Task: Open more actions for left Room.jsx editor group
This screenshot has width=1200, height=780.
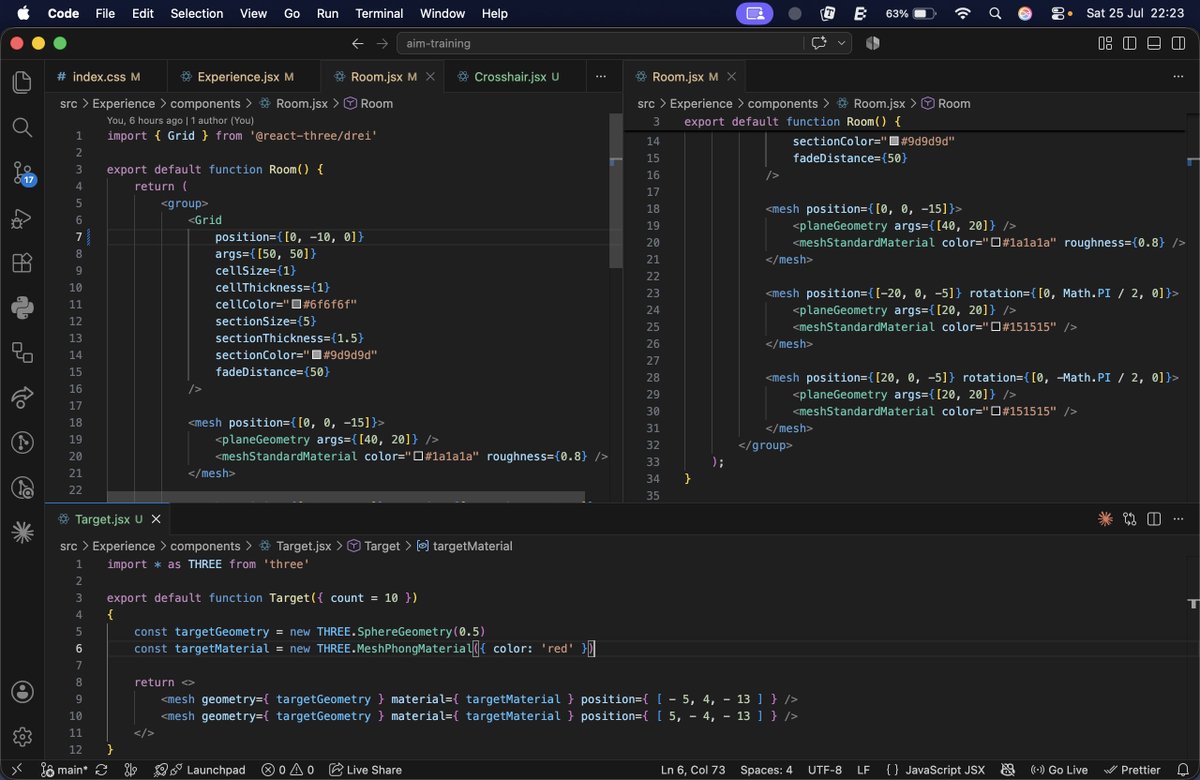Action: [x=600, y=76]
